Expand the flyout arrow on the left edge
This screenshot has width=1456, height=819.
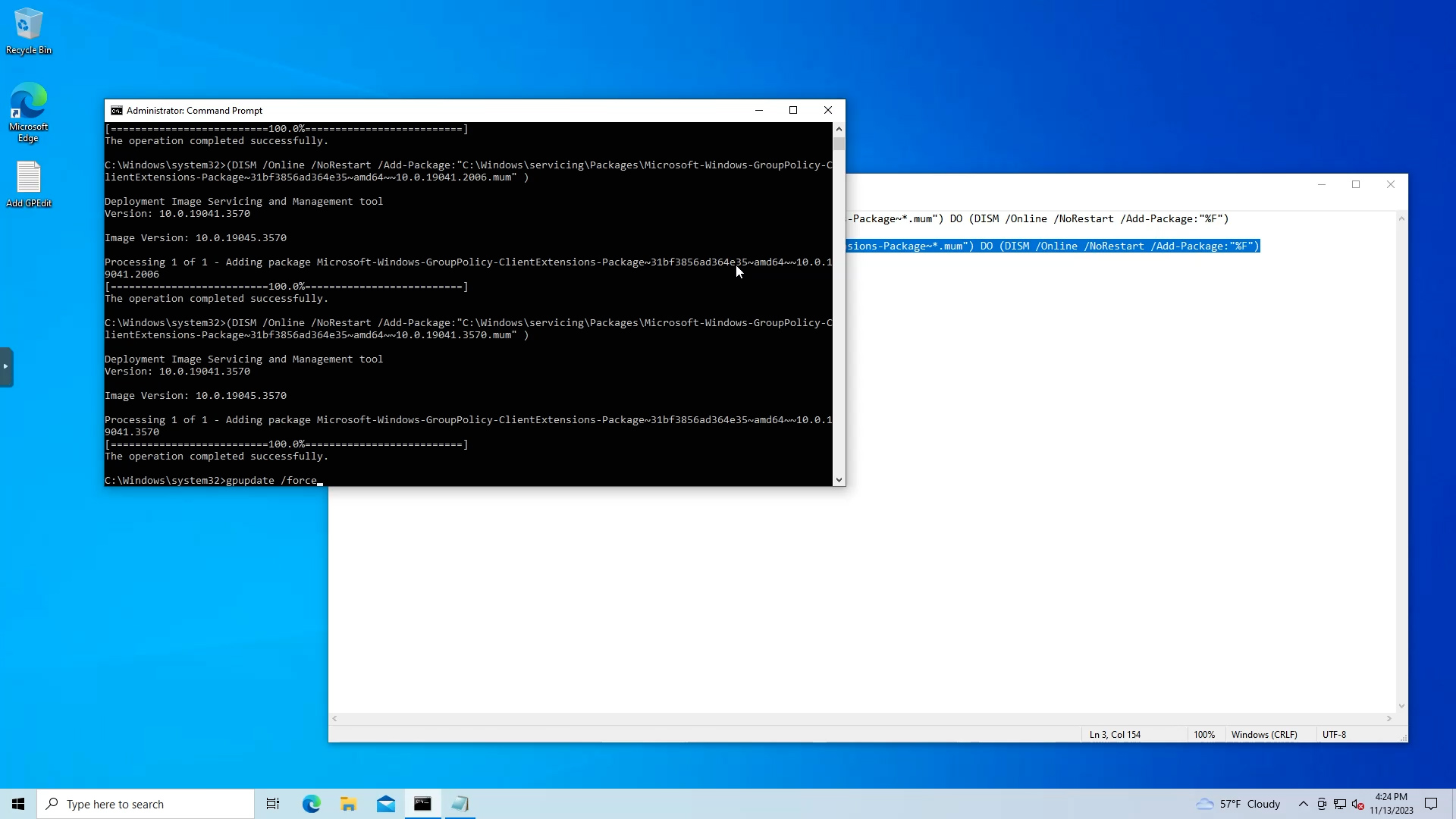6,367
